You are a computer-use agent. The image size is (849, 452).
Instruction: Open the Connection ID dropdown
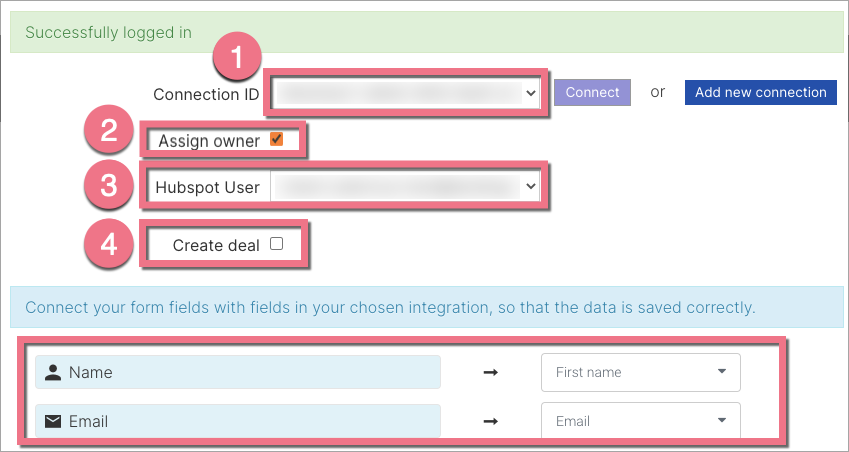(x=406, y=93)
